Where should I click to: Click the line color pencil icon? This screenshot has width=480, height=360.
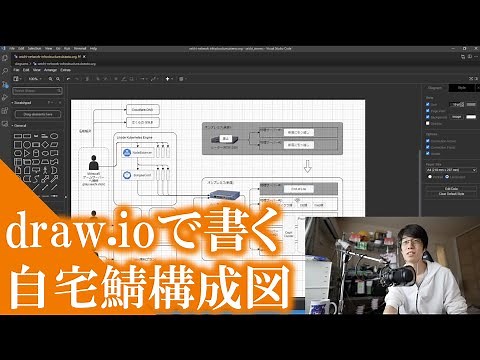pyautogui.click(x=124, y=79)
